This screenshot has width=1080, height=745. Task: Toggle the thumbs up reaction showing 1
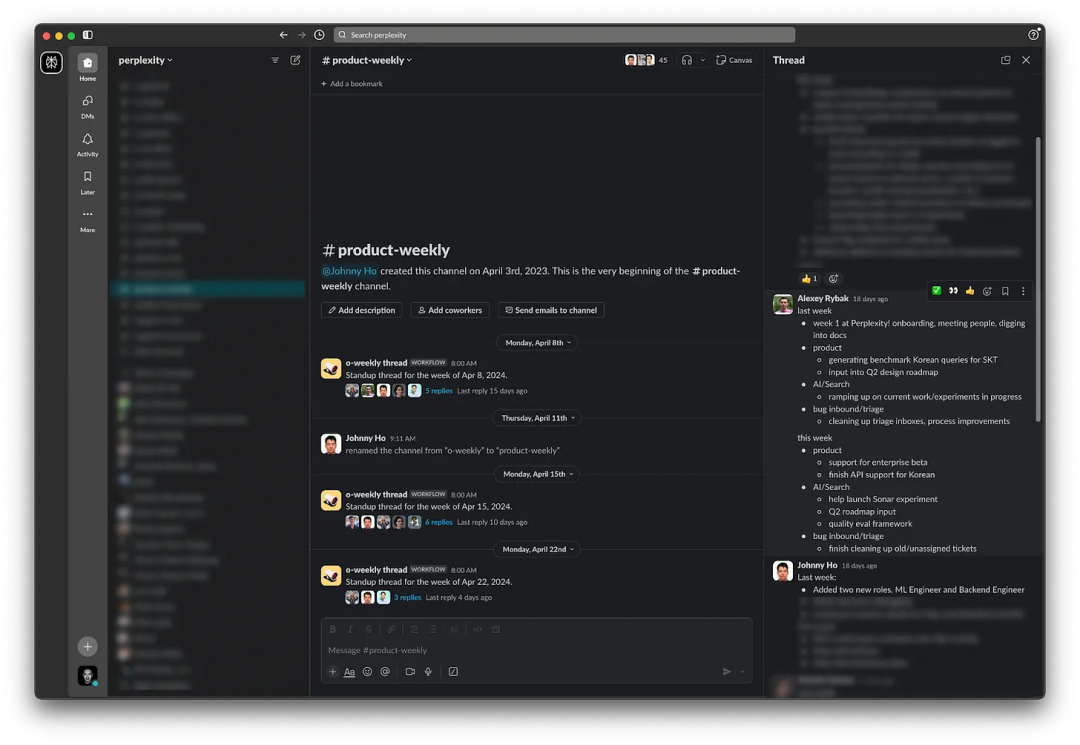pyautogui.click(x=808, y=278)
